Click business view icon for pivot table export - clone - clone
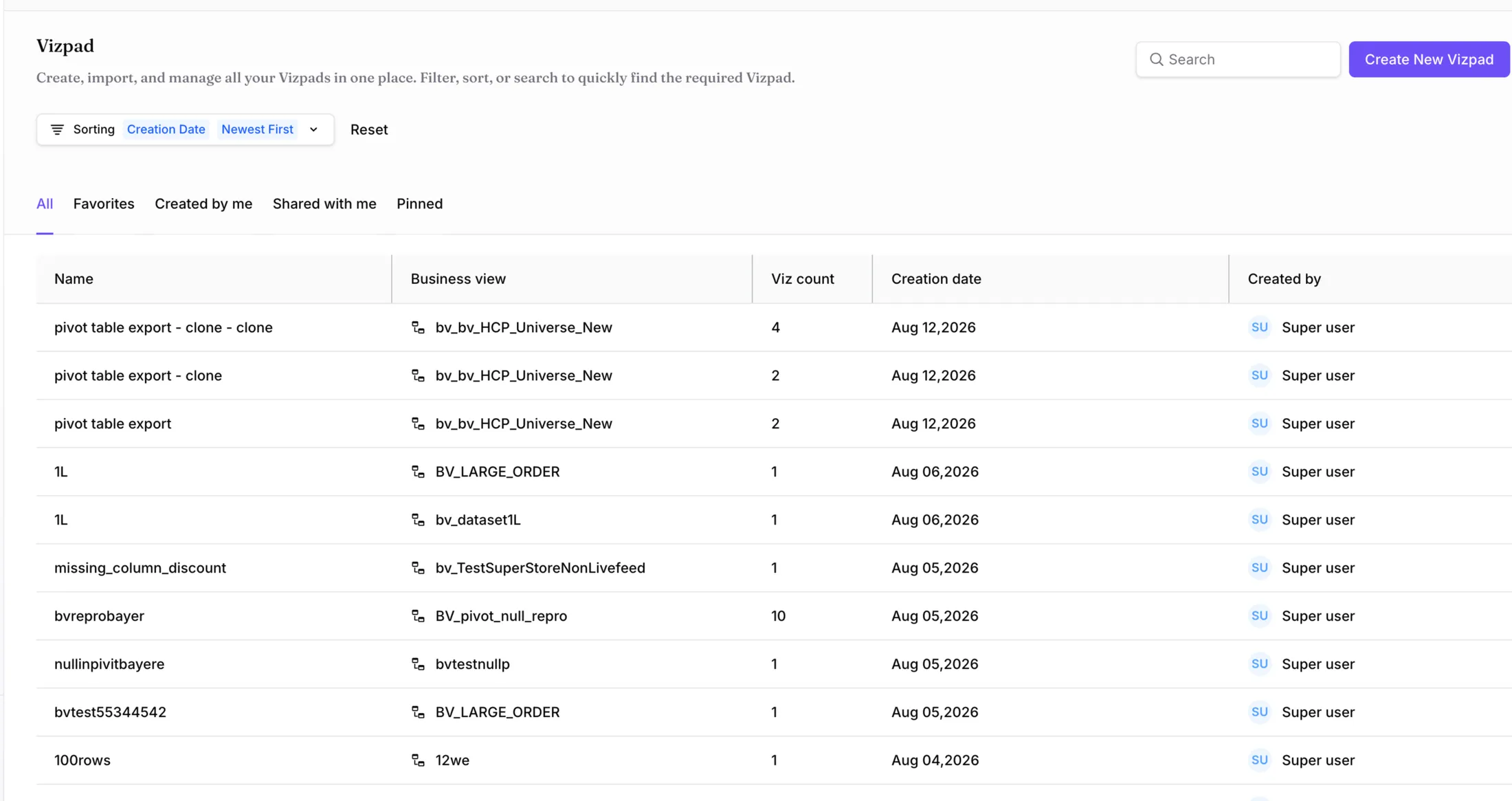The image size is (1512, 801). [418, 327]
